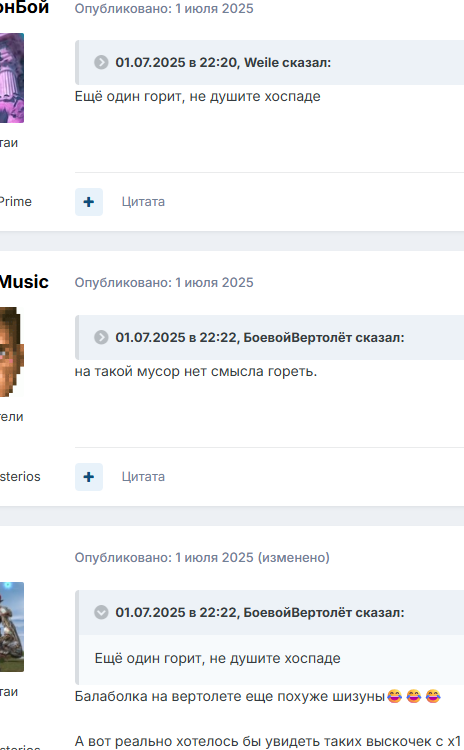Click Цитата under 'Ещё один горит' post
This screenshot has height=750, width=464.
143,202
